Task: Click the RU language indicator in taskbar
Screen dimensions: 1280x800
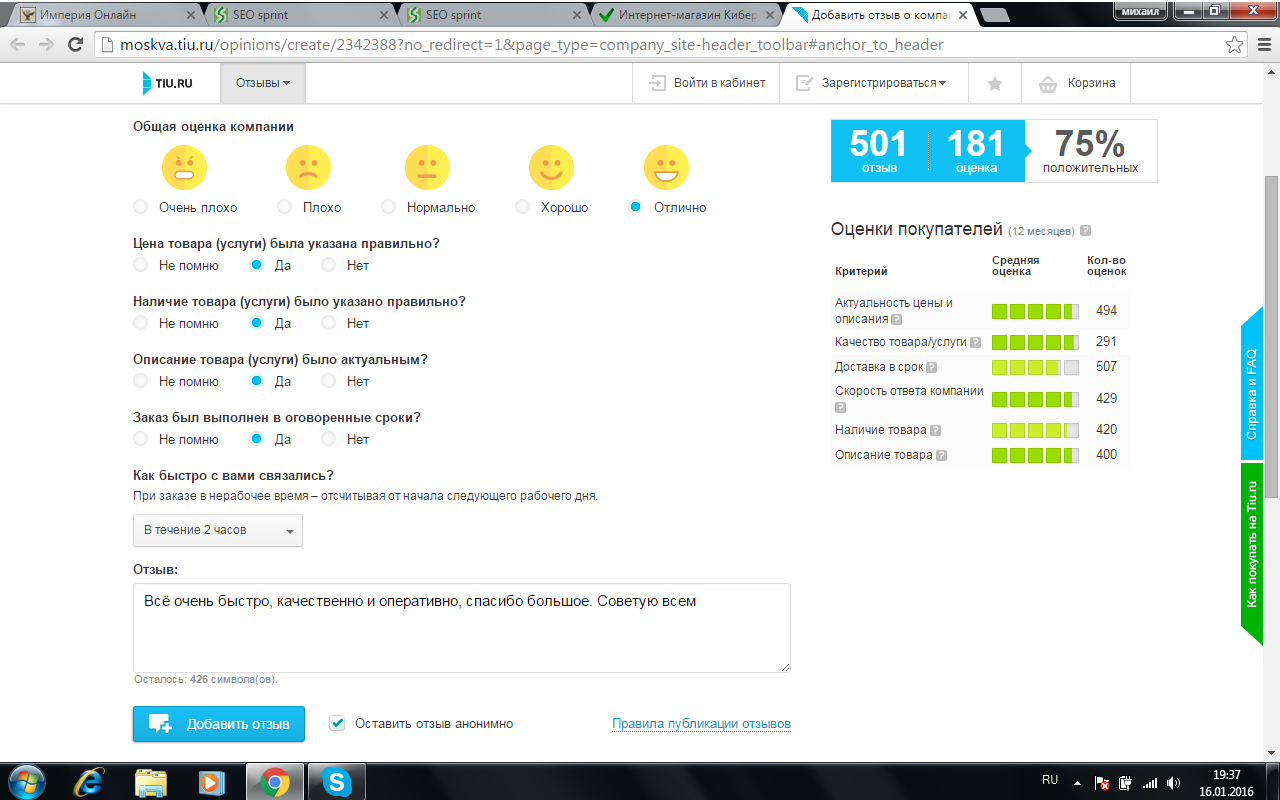Action: [1050, 779]
